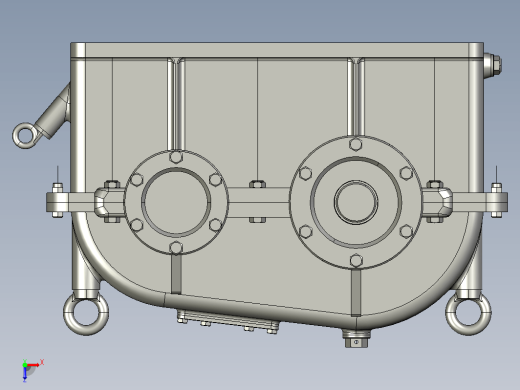Pick the shaft end circle in the large bearing cover
This screenshot has height=390, width=520.
click(356, 202)
